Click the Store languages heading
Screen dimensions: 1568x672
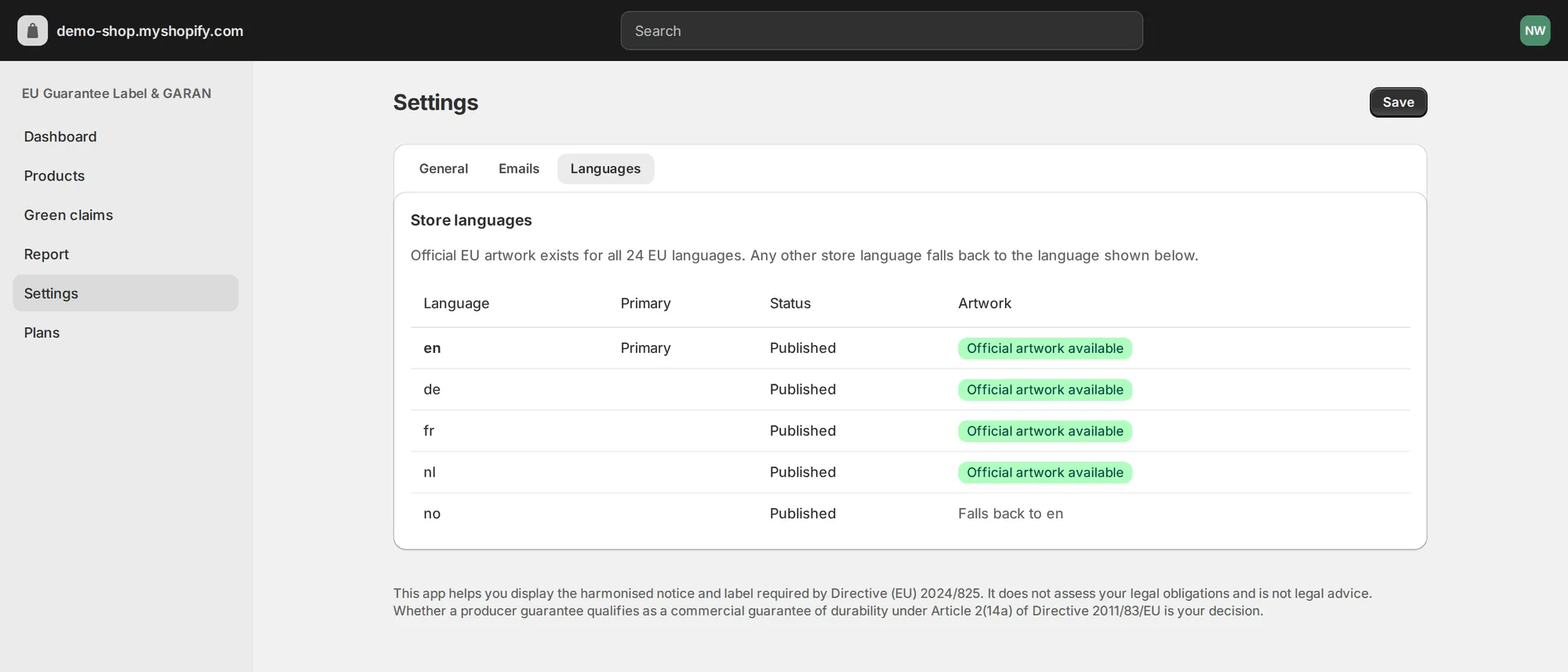tap(471, 220)
